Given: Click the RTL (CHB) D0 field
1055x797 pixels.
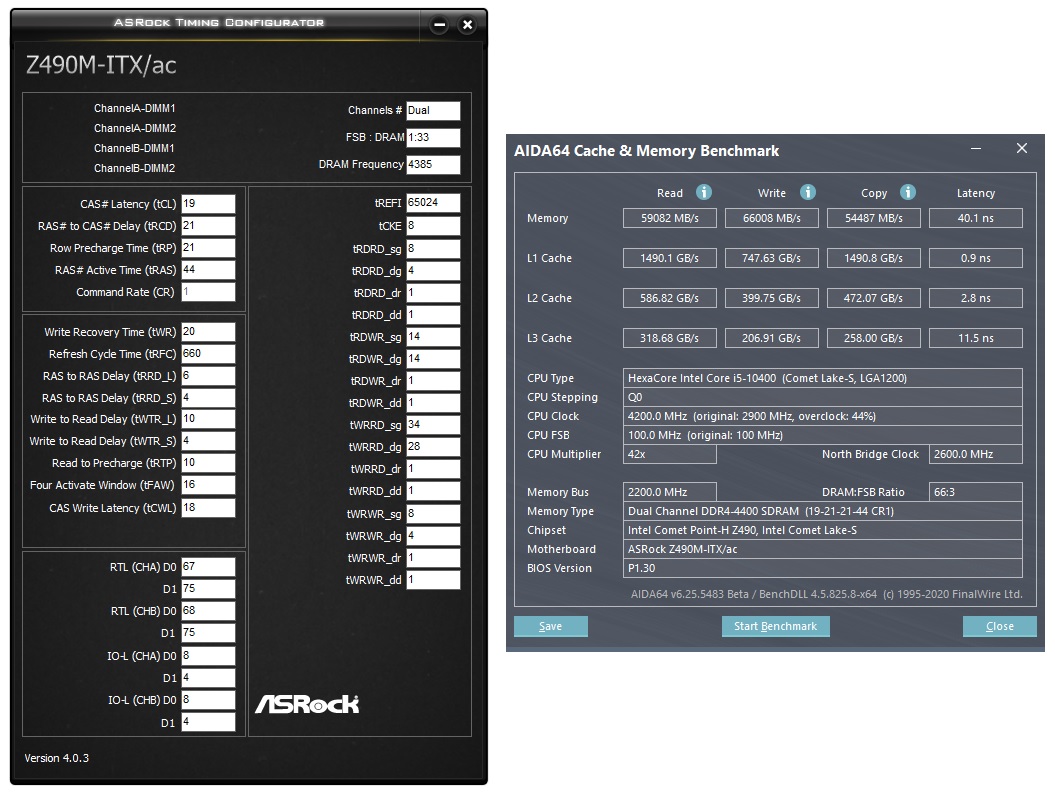Looking at the screenshot, I should click(x=209, y=611).
